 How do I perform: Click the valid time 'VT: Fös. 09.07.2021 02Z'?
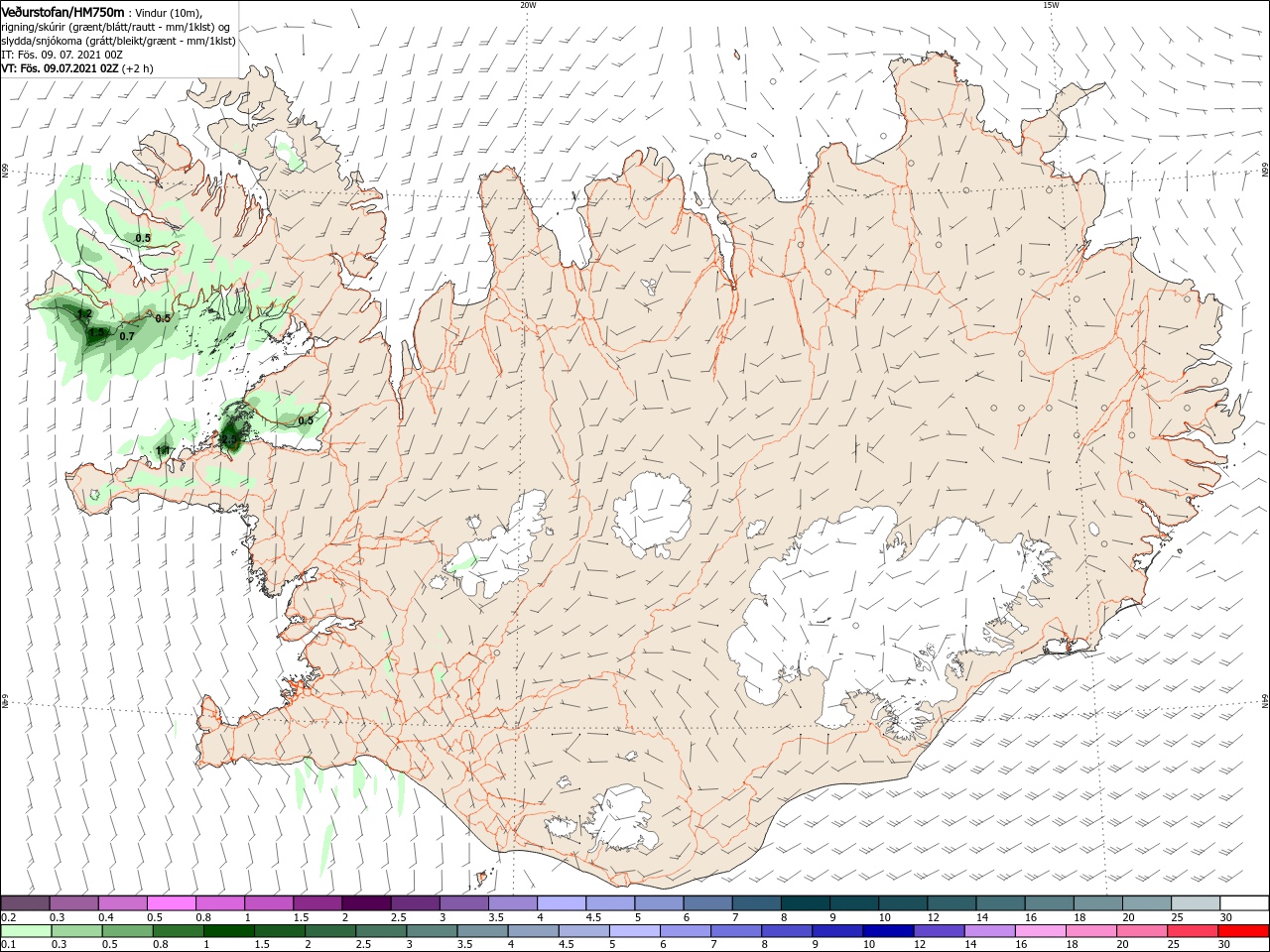[x=60, y=68]
